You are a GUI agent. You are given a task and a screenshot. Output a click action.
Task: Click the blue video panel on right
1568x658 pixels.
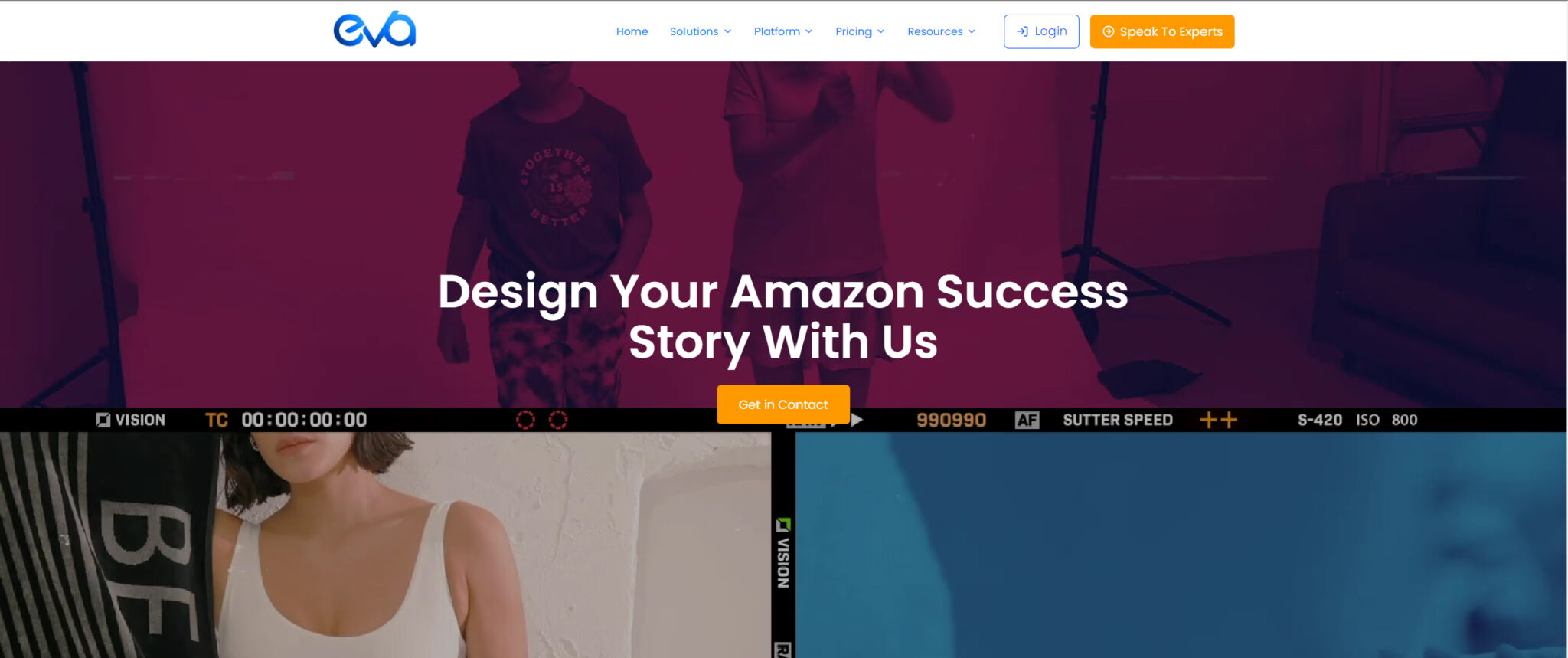tap(1181, 545)
